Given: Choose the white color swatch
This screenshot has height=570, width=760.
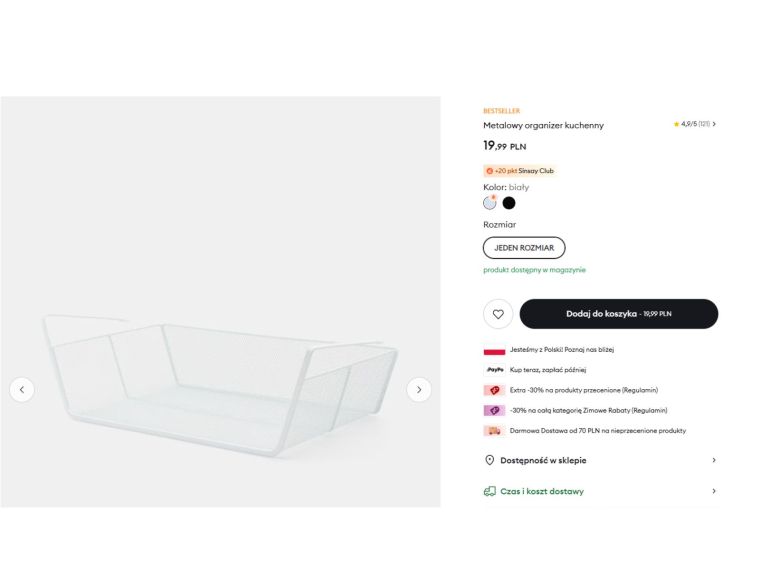Looking at the screenshot, I should tap(490, 203).
